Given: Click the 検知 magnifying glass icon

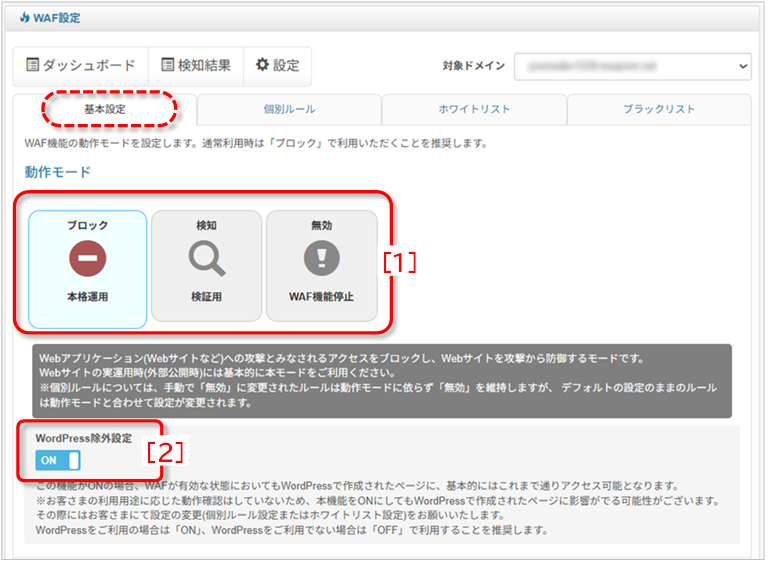Looking at the screenshot, I should tap(207, 259).
